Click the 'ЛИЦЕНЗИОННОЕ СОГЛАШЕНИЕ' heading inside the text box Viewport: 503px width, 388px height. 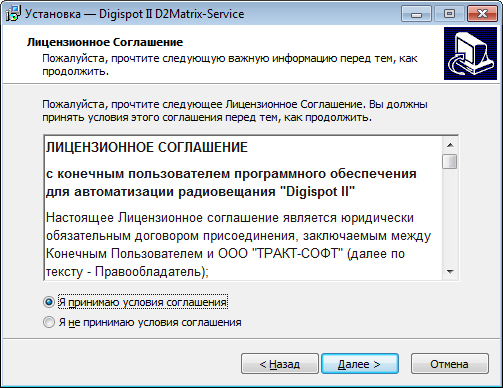point(147,147)
